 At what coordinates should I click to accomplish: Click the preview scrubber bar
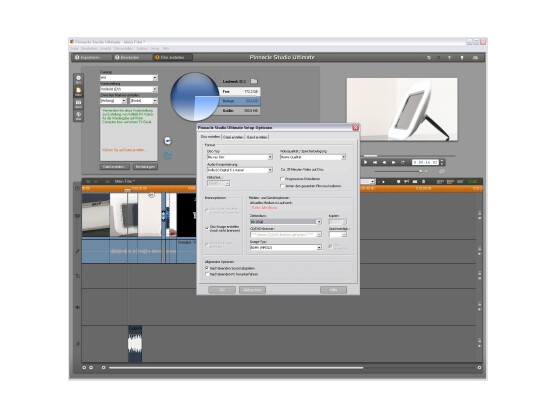pyautogui.click(x=409, y=156)
